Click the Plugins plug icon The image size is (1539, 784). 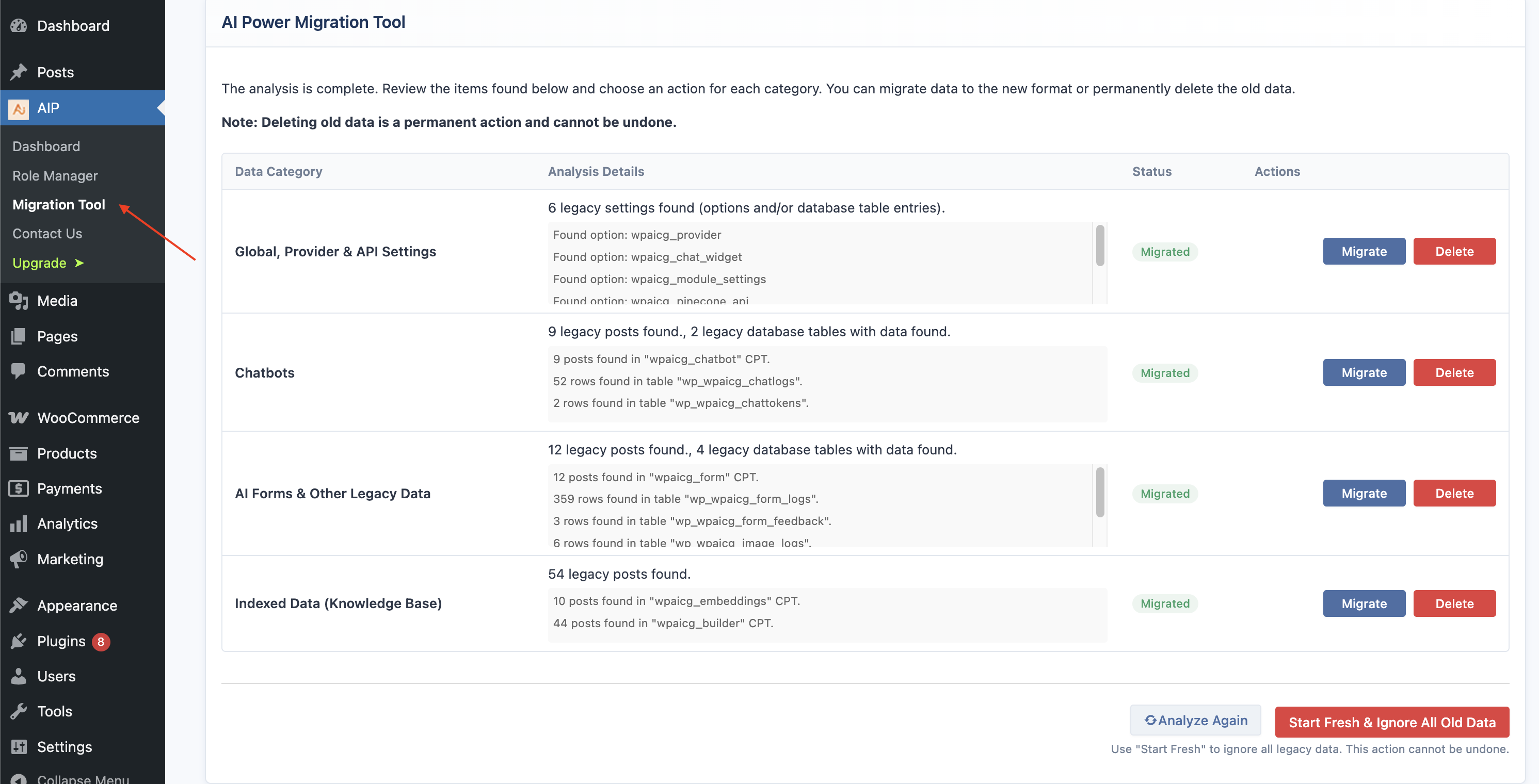[19, 641]
